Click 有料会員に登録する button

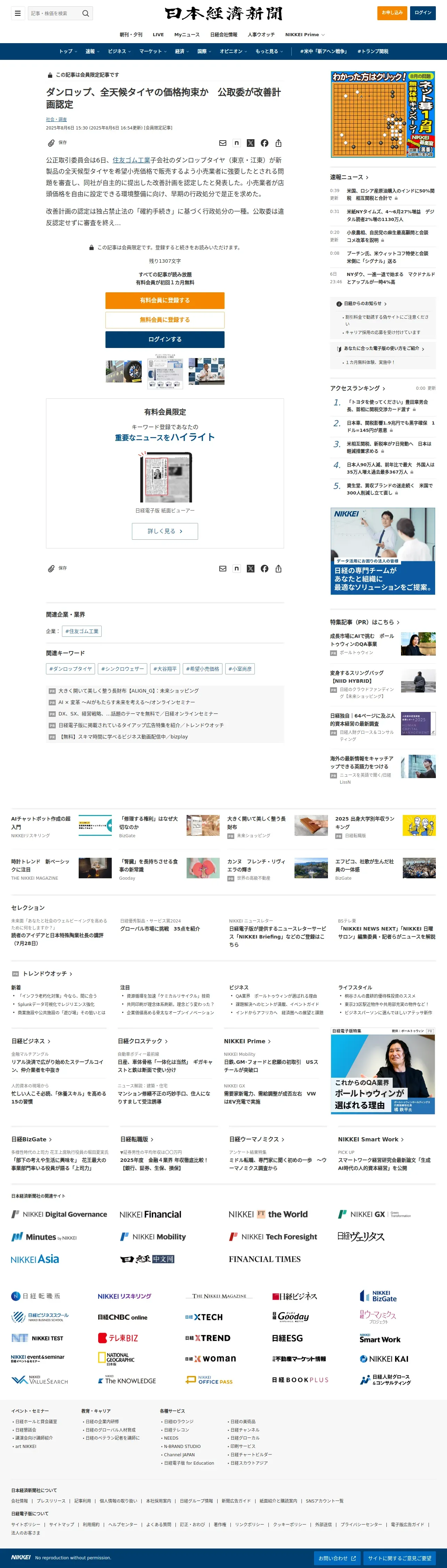(164, 300)
